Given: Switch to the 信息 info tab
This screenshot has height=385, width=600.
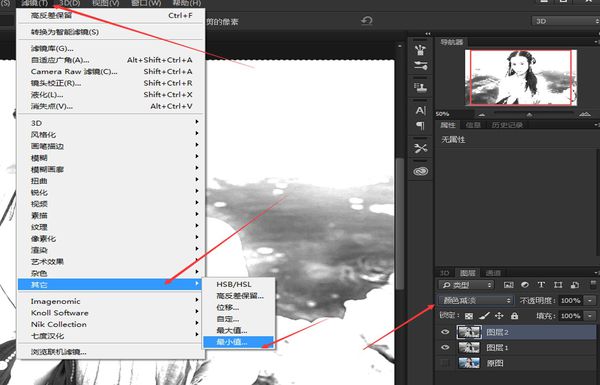Looking at the screenshot, I should click(473, 125).
